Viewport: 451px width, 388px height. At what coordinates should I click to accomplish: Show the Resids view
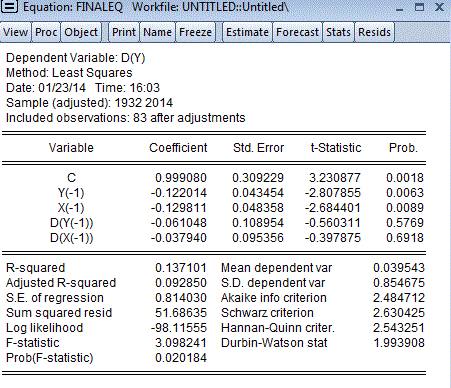(374, 32)
